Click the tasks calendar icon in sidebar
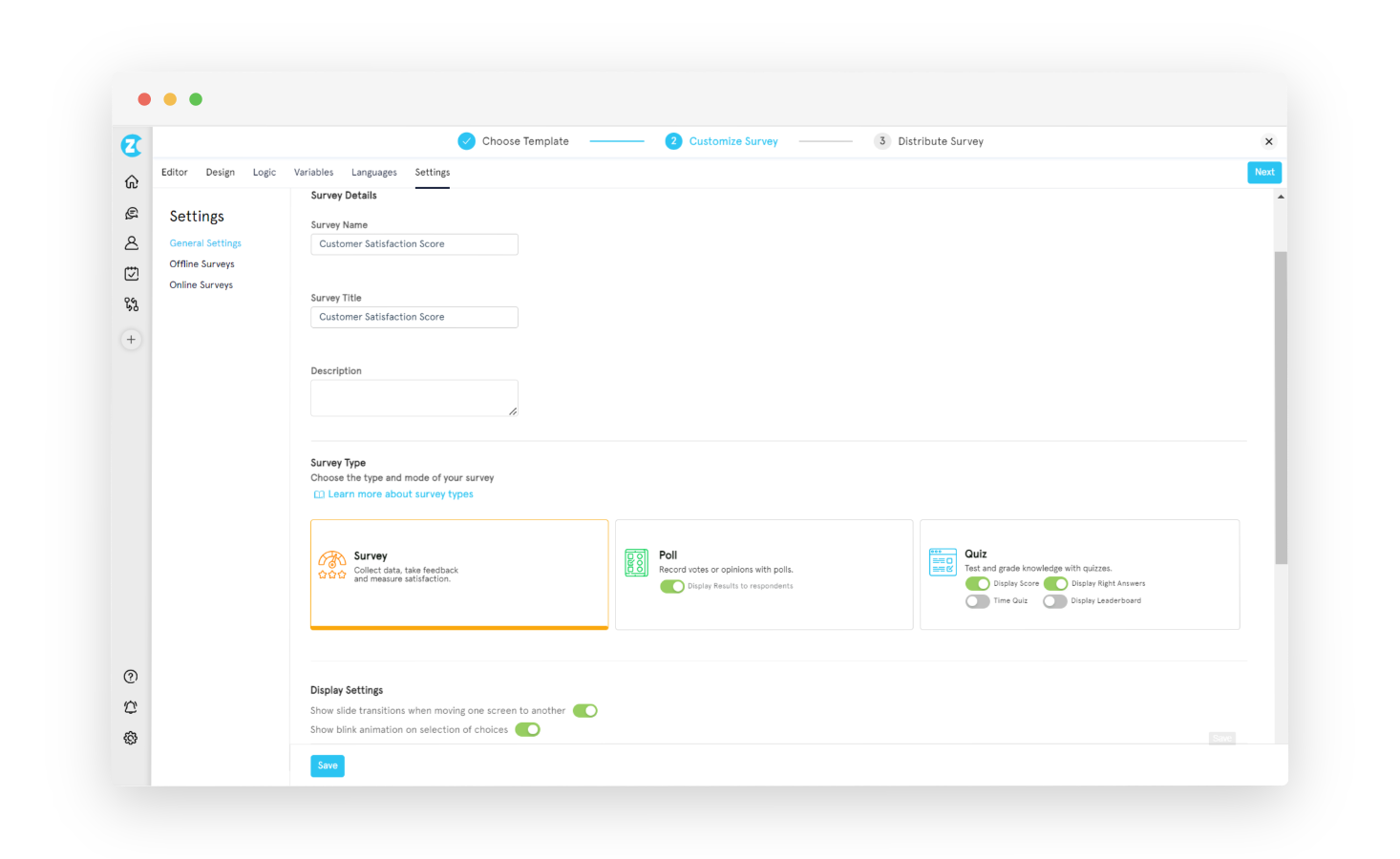Image resolution: width=1400 pixels, height=859 pixels. point(131,273)
